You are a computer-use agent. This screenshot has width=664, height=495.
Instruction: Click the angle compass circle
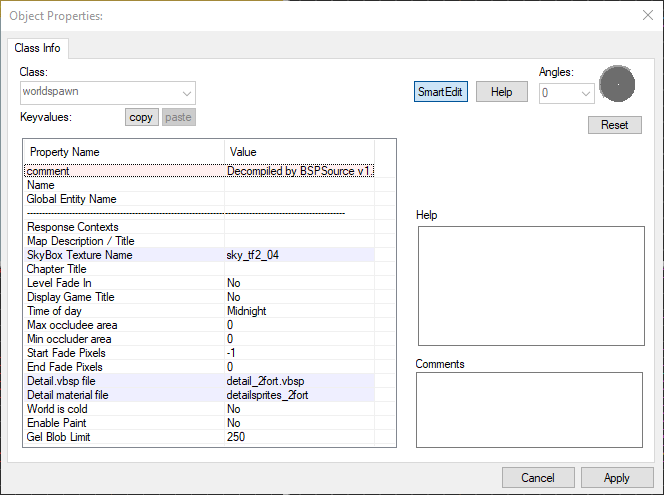pyautogui.click(x=617, y=84)
